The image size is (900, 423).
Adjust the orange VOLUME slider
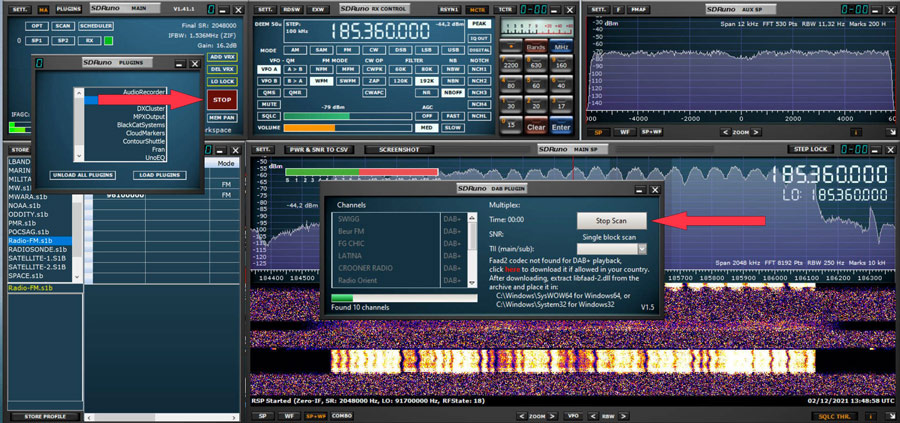349,128
